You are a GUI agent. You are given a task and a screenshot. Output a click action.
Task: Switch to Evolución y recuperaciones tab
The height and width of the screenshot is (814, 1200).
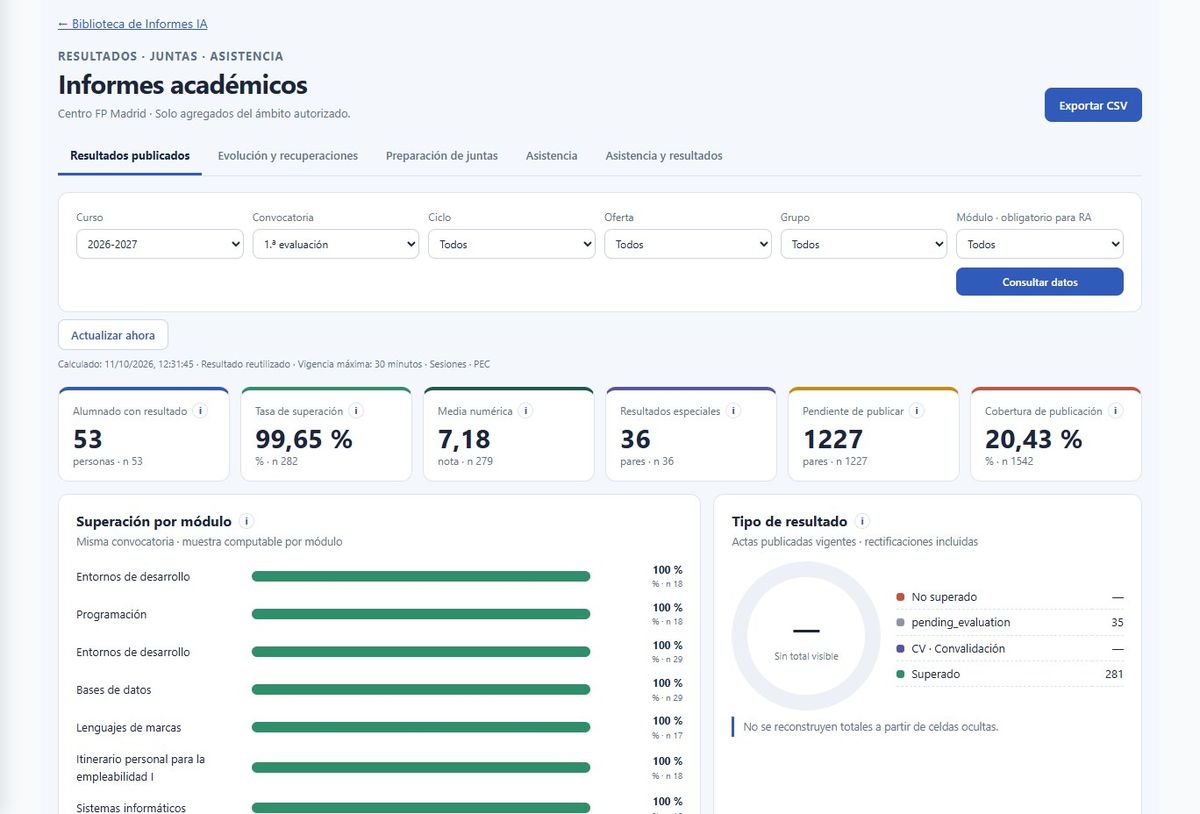click(288, 156)
